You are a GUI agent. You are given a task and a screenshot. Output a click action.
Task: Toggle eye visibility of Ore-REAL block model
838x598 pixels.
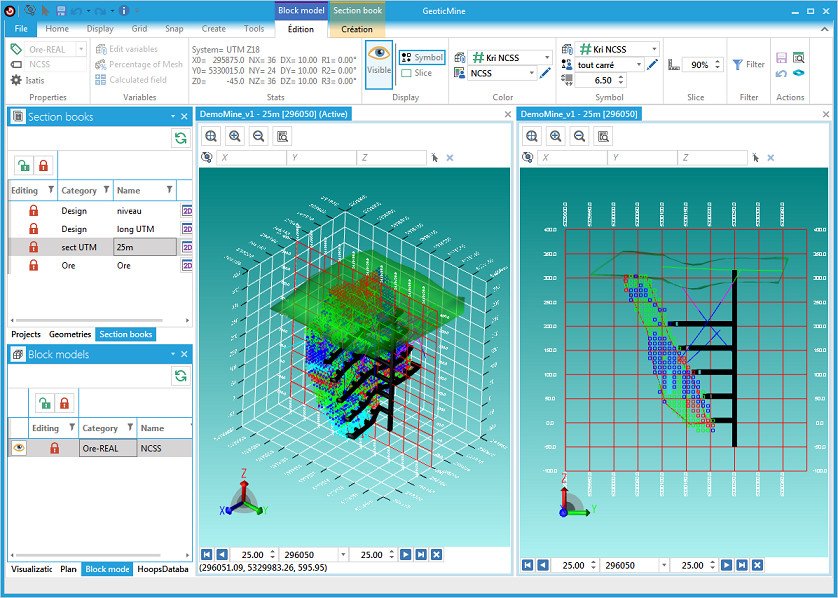pyautogui.click(x=19, y=448)
